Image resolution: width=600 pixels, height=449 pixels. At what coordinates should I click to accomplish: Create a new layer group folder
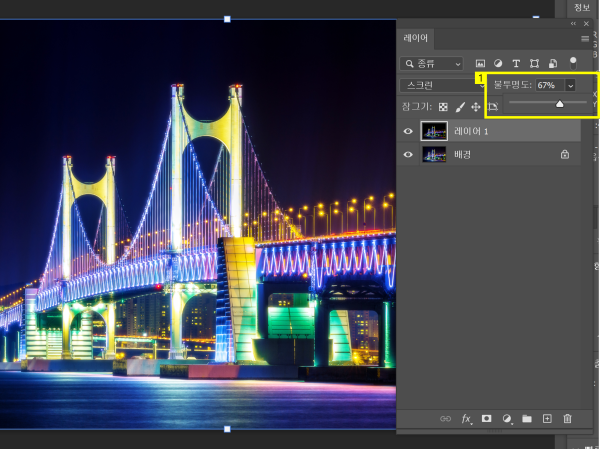coord(527,419)
